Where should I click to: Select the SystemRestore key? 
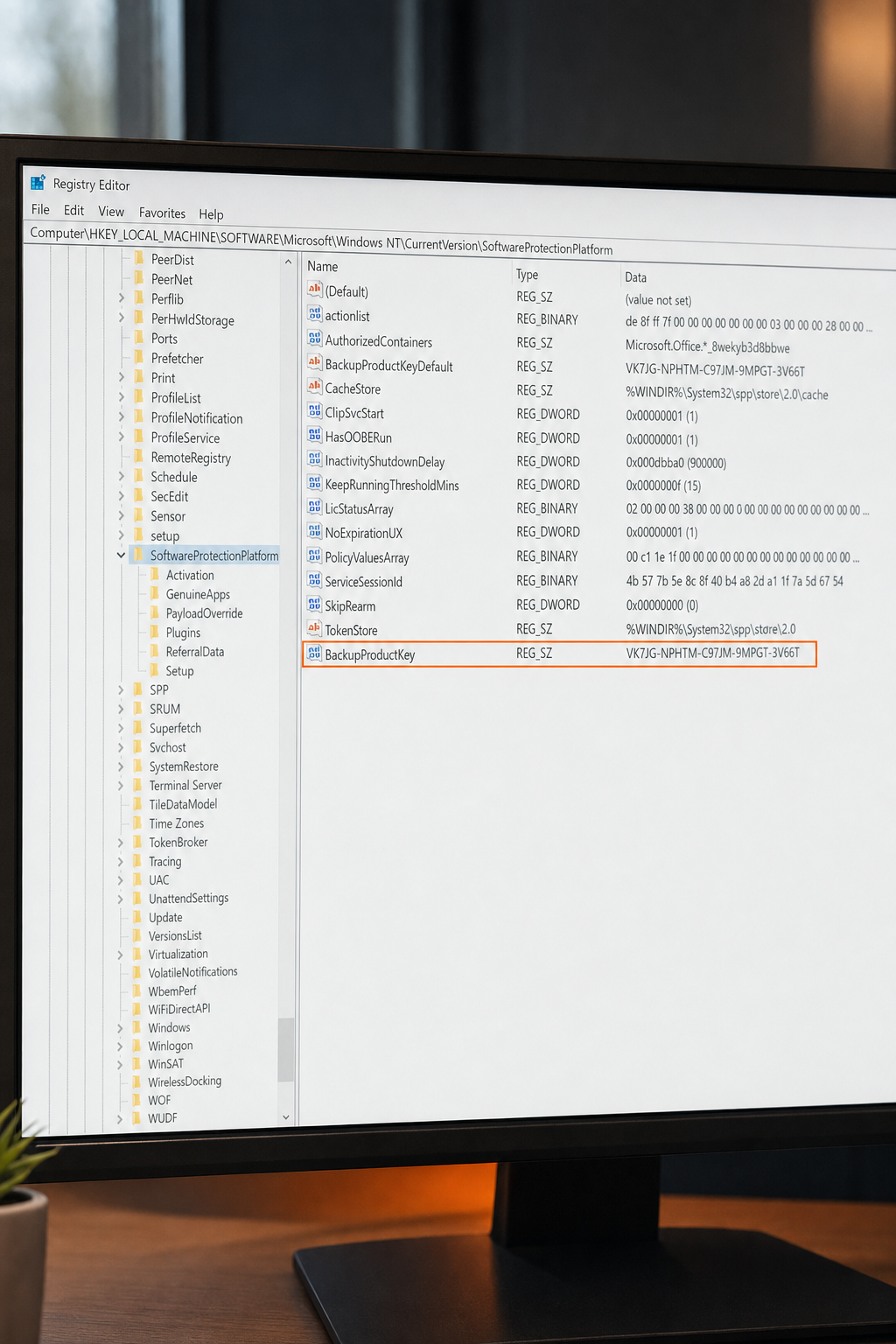(184, 766)
